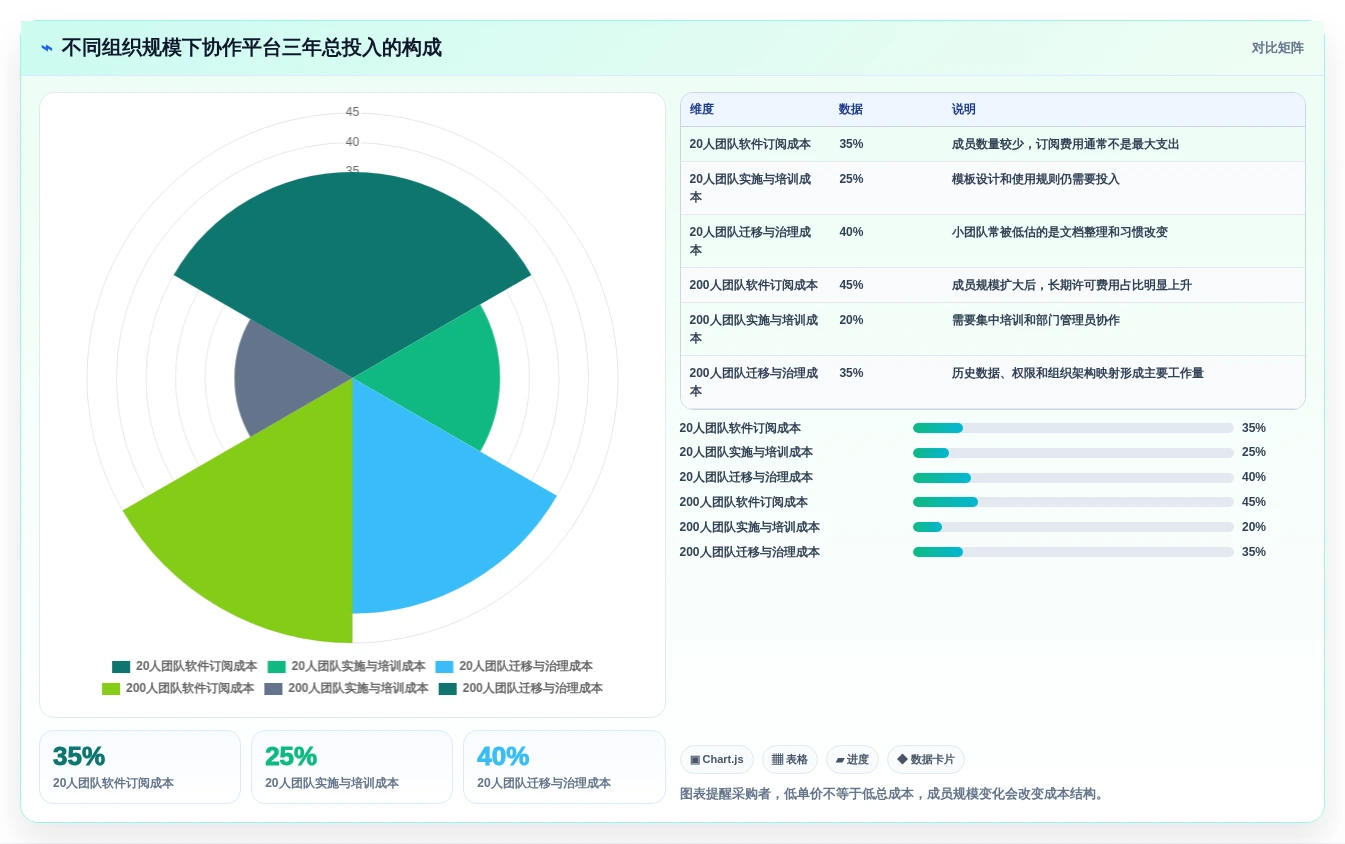Viewport: 1345px width, 844px height.
Task: Click description 需要集中培训和部门管理员协作
Action: tap(1035, 320)
